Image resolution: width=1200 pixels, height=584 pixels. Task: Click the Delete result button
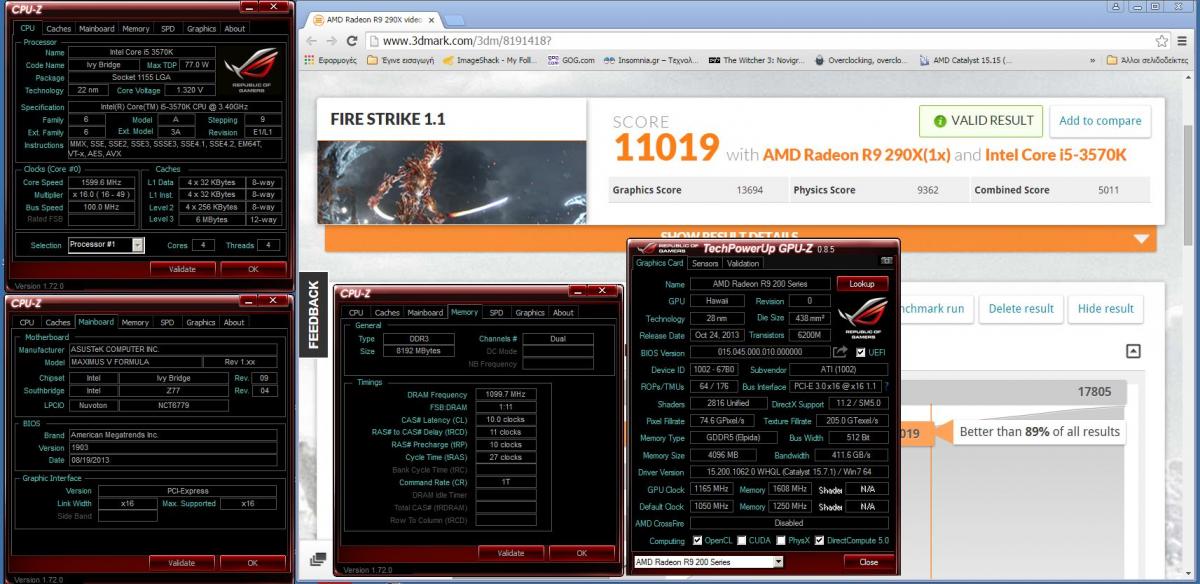tap(1021, 308)
